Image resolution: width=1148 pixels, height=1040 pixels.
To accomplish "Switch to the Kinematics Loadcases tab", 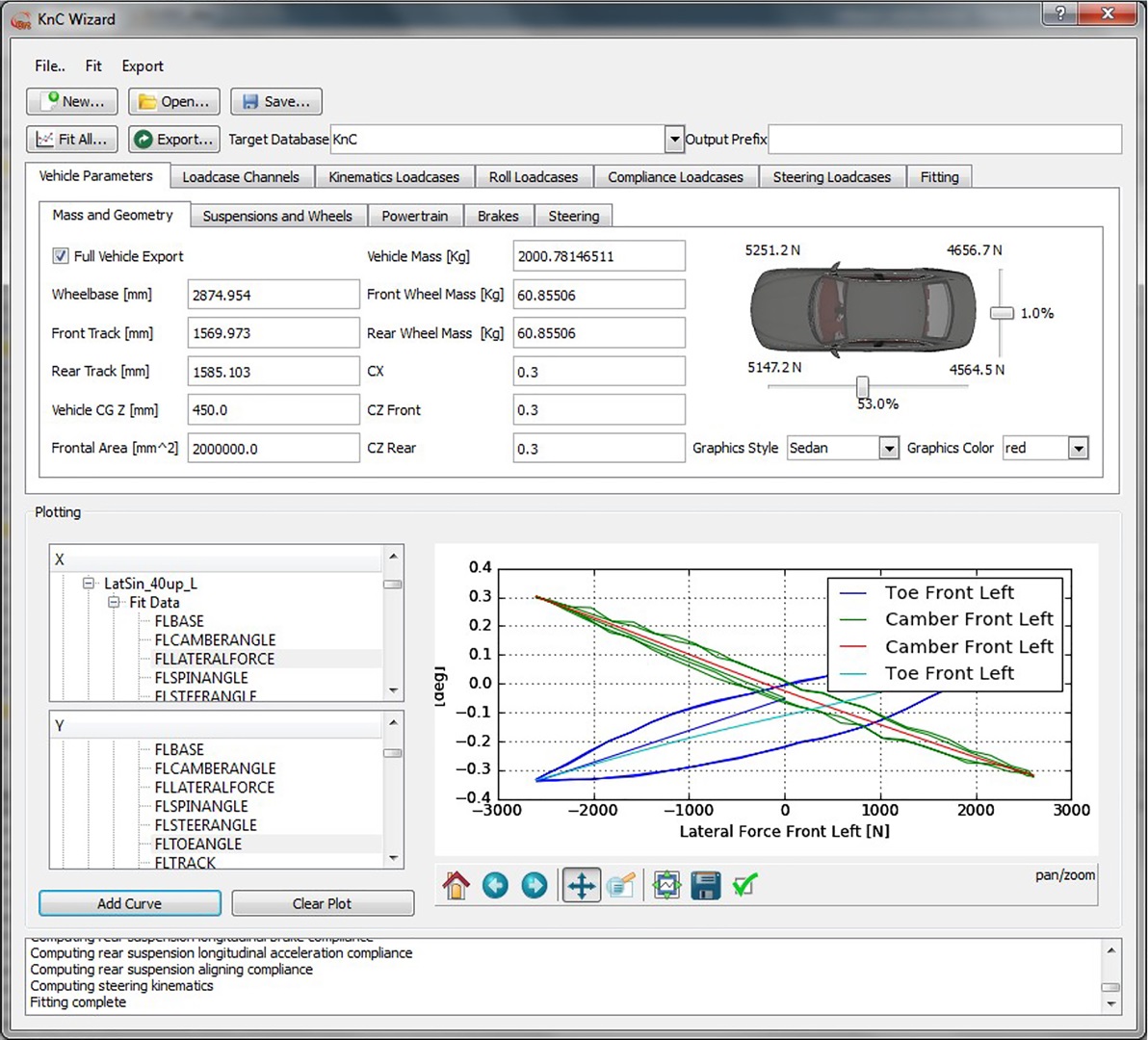I will (393, 177).
